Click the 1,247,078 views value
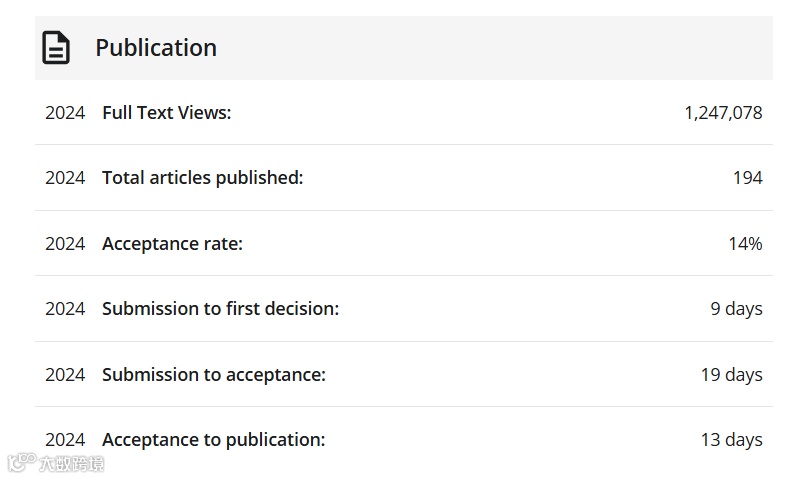The height and width of the screenshot is (479, 796). [723, 113]
